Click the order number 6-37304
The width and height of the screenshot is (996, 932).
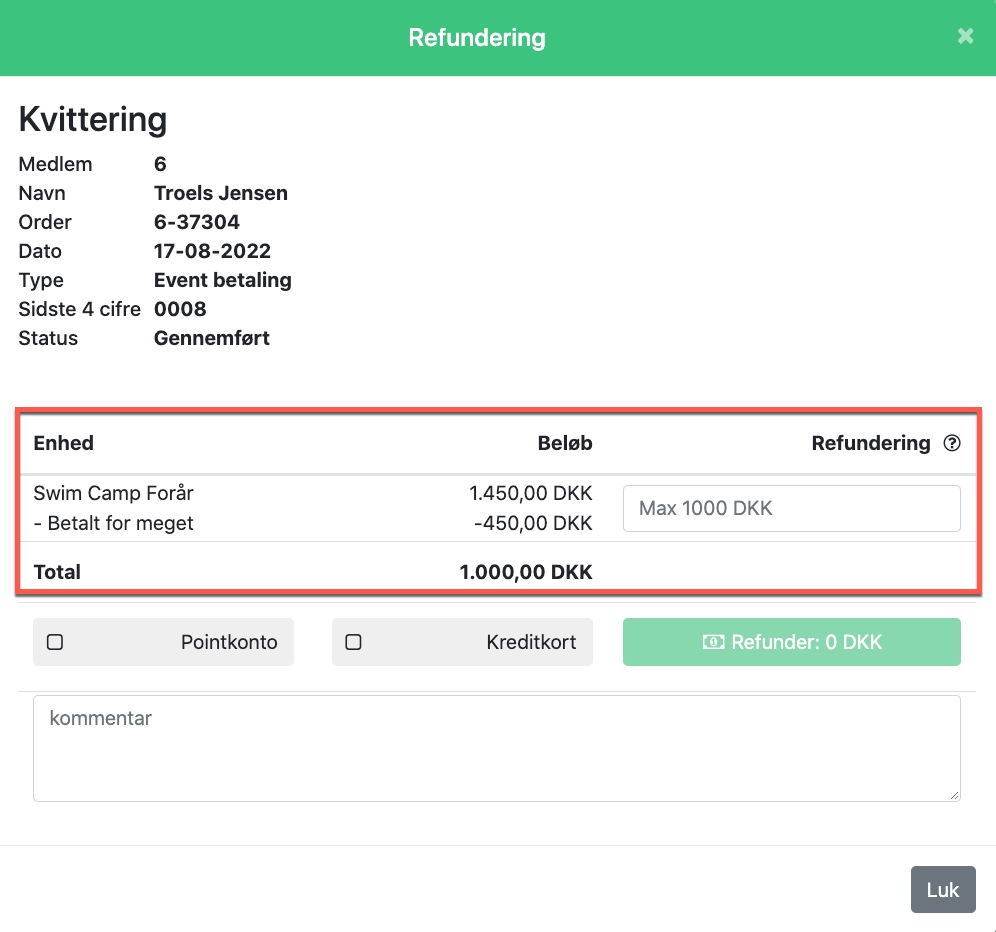click(196, 222)
